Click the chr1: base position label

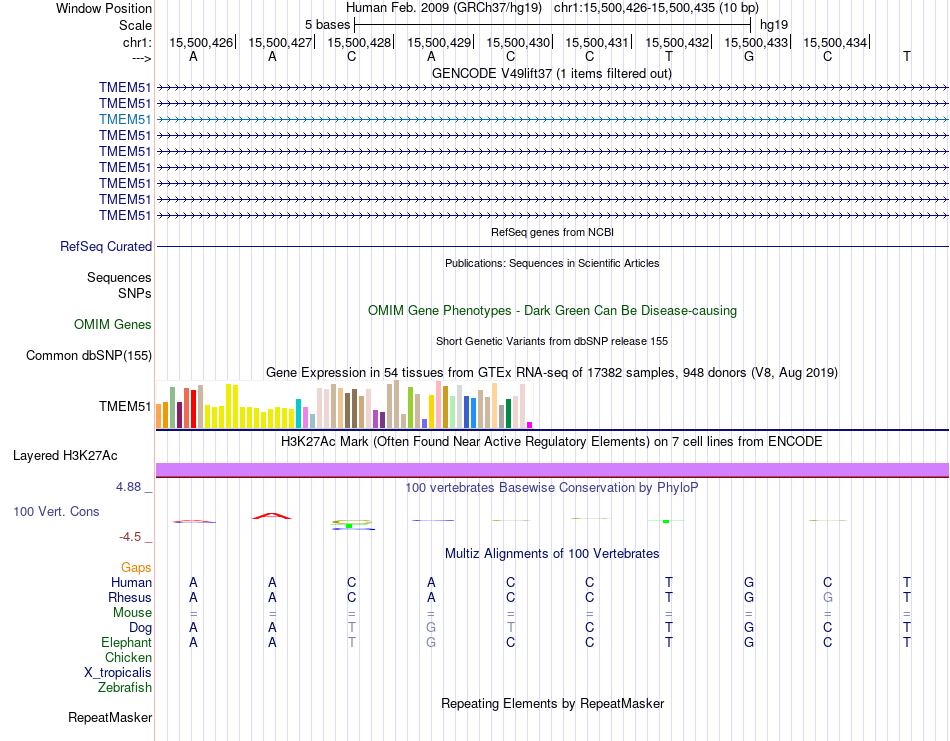pos(137,42)
